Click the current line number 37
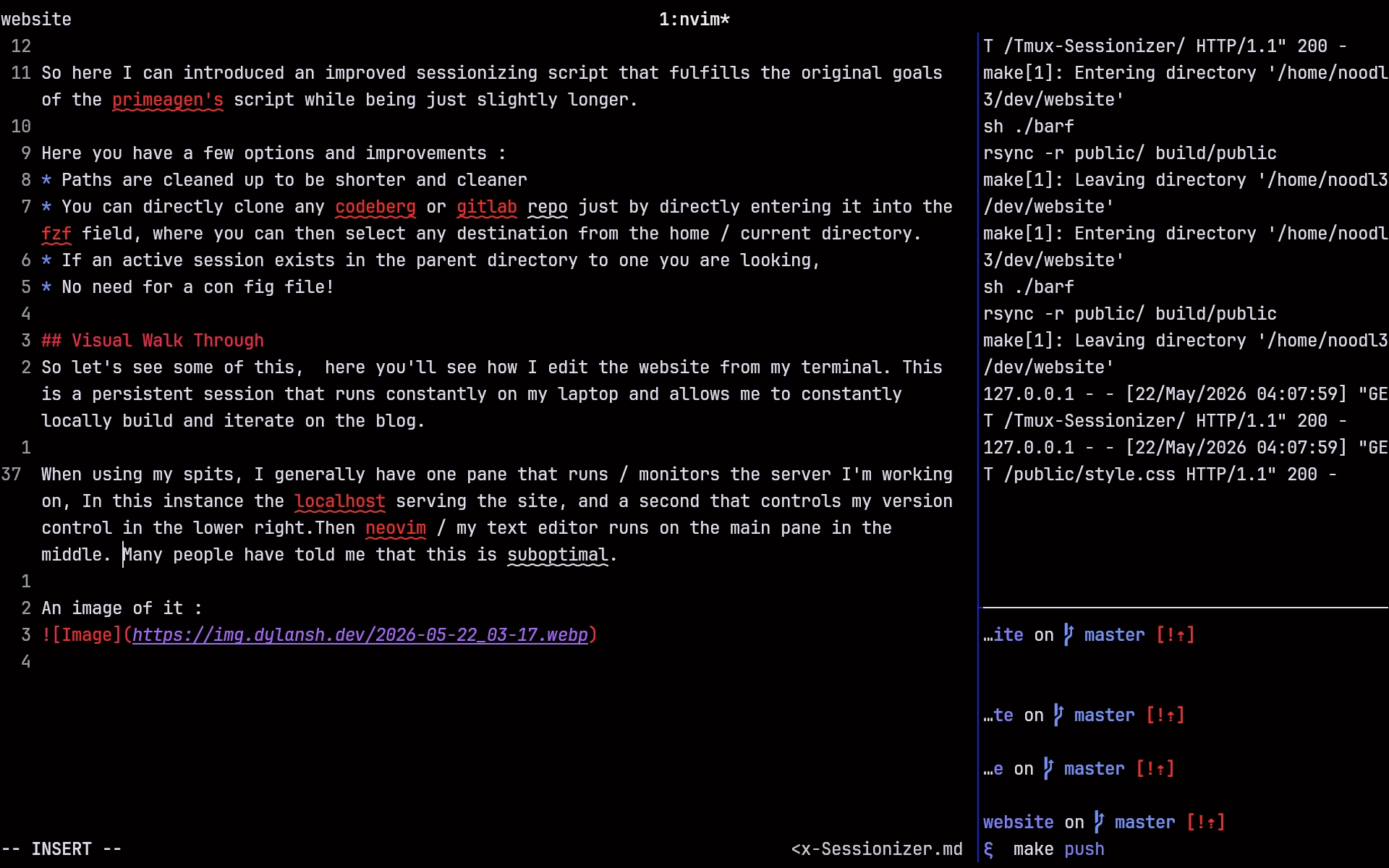The image size is (1389, 868). click(x=11, y=475)
